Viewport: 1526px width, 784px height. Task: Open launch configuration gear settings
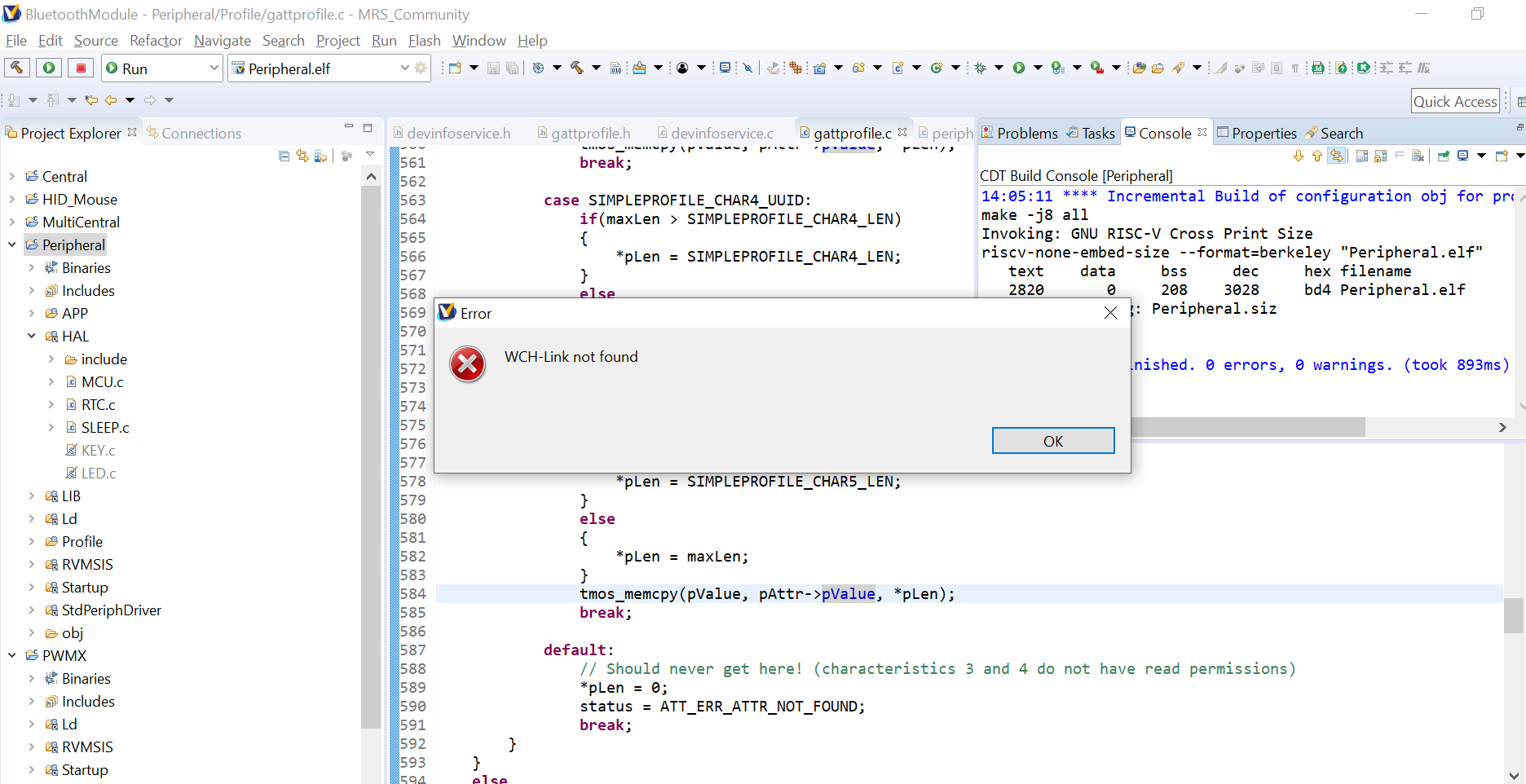[x=421, y=68]
